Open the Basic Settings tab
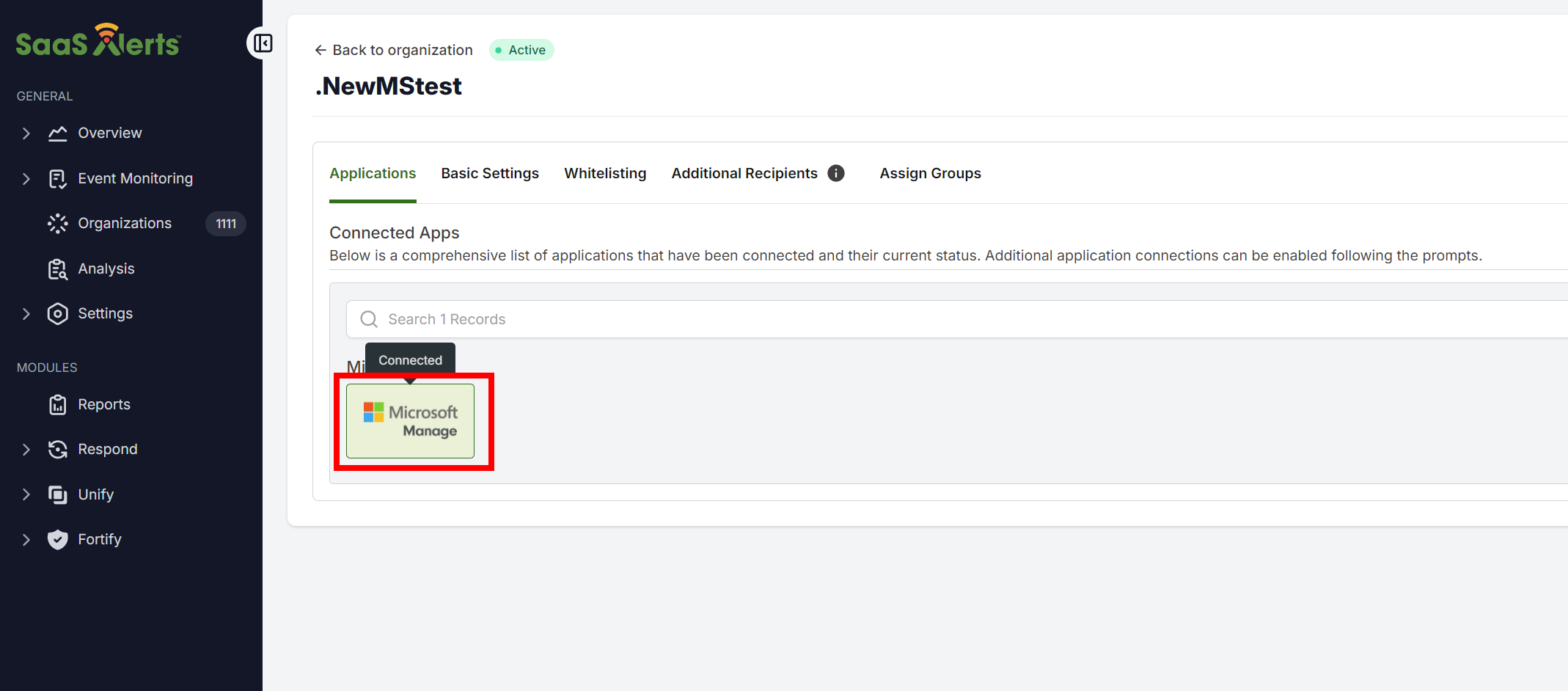This screenshot has width=1568, height=691. [489, 173]
